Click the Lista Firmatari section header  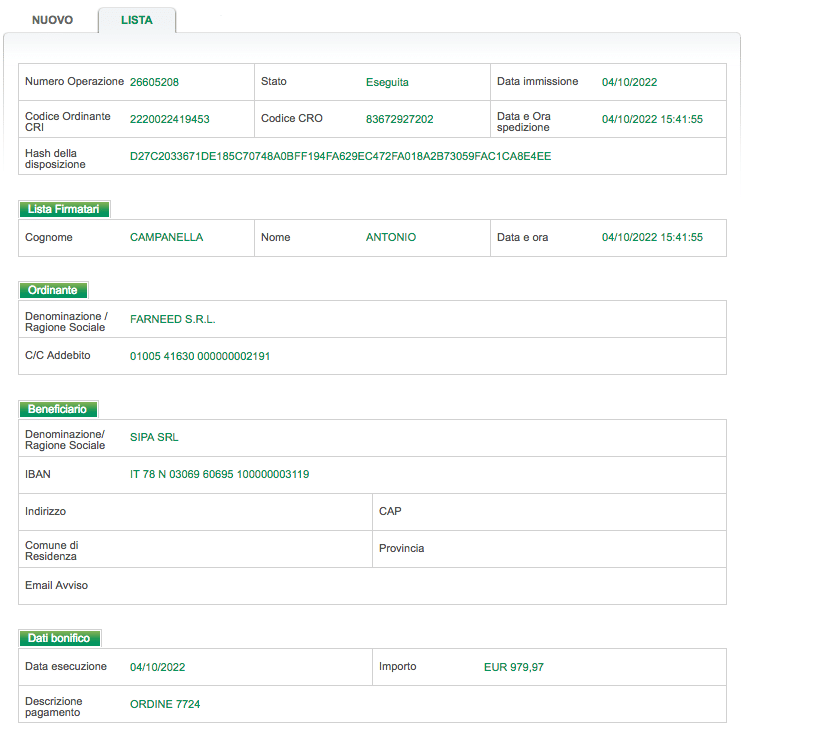point(64,209)
